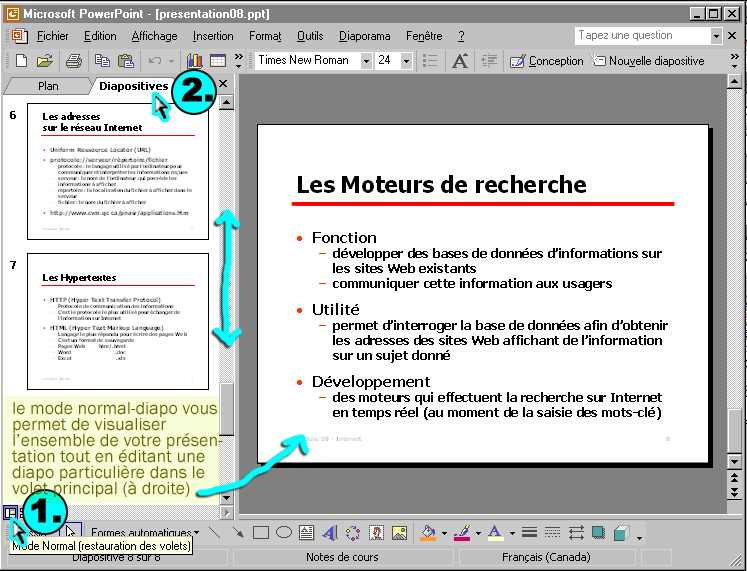The height and width of the screenshot is (571, 747).
Task: Switch to the Plan tab
Action: click(x=48, y=86)
